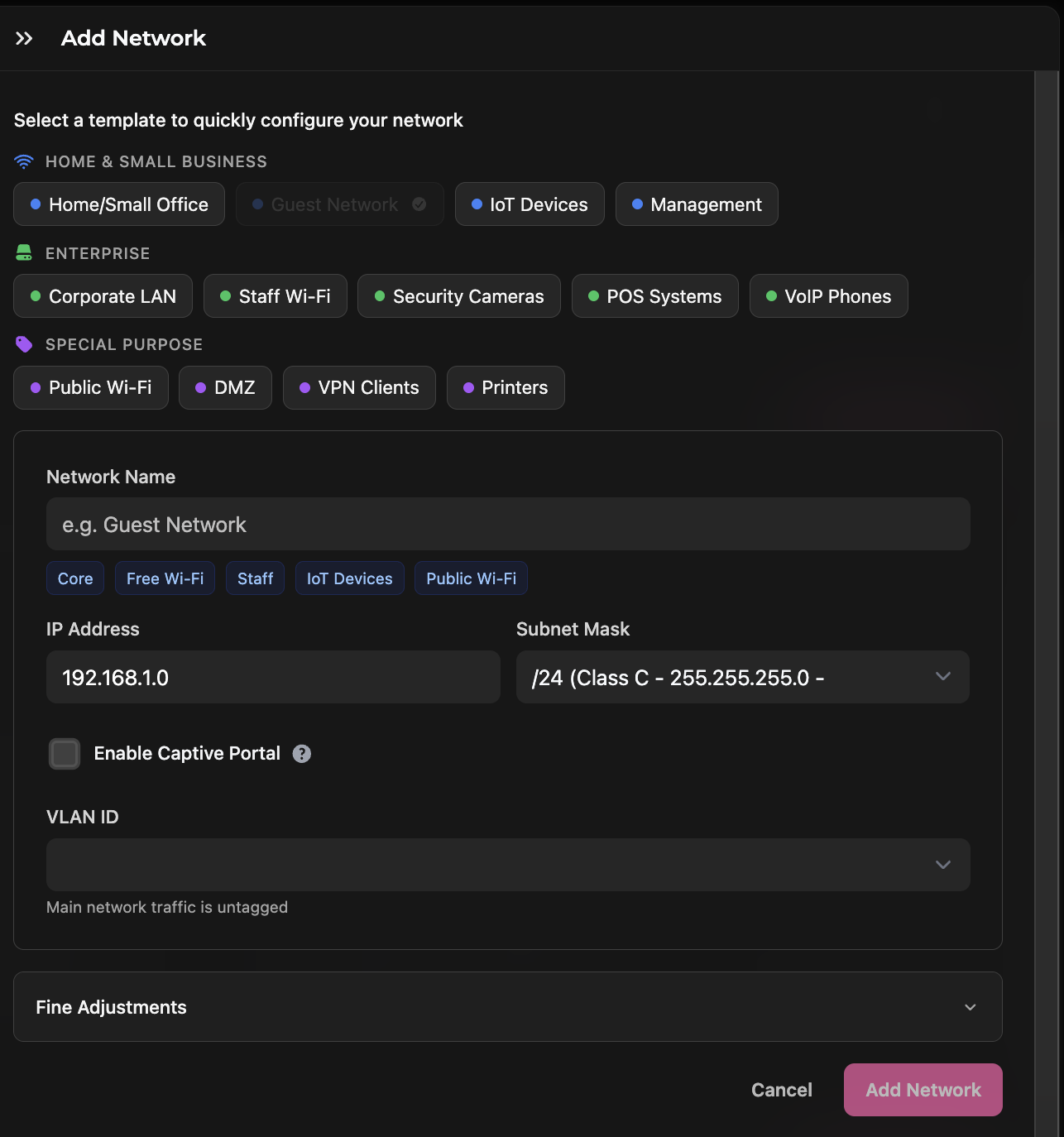Select the DMZ template
1064x1137 pixels.
[x=225, y=387]
